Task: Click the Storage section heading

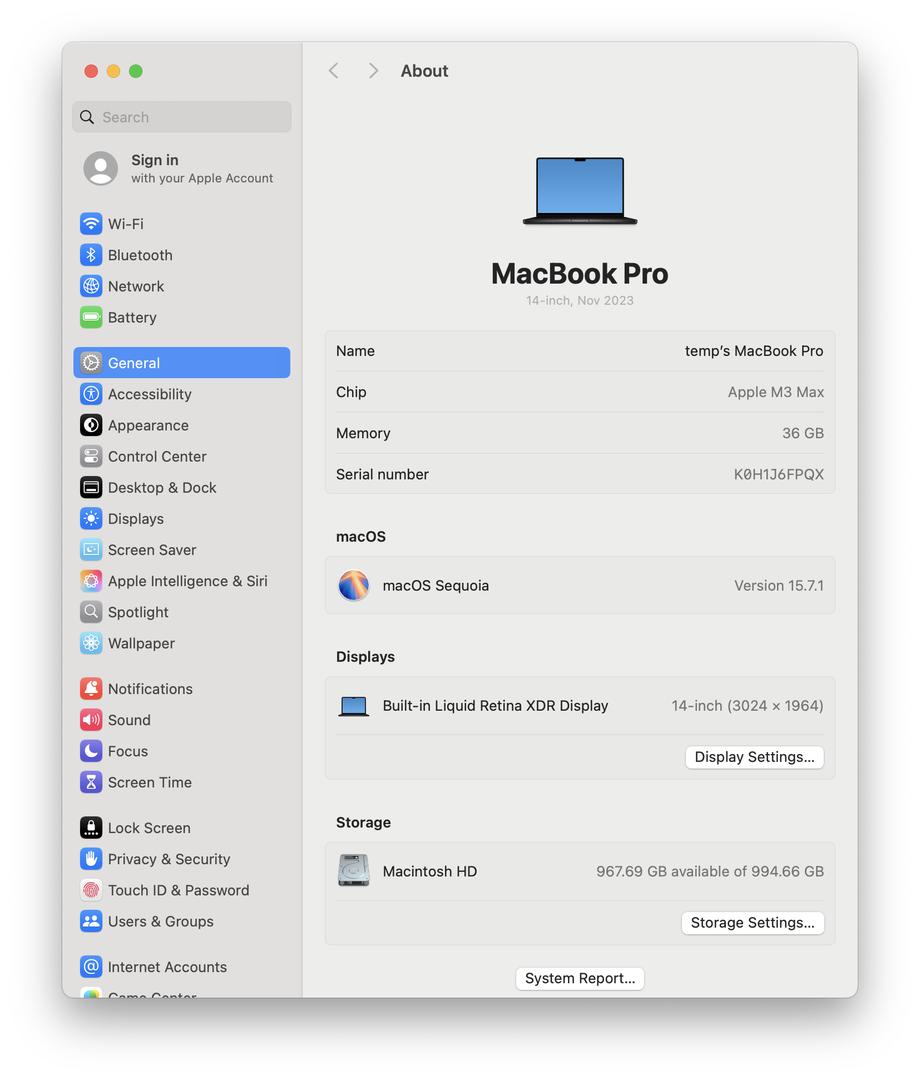Action: (x=364, y=822)
